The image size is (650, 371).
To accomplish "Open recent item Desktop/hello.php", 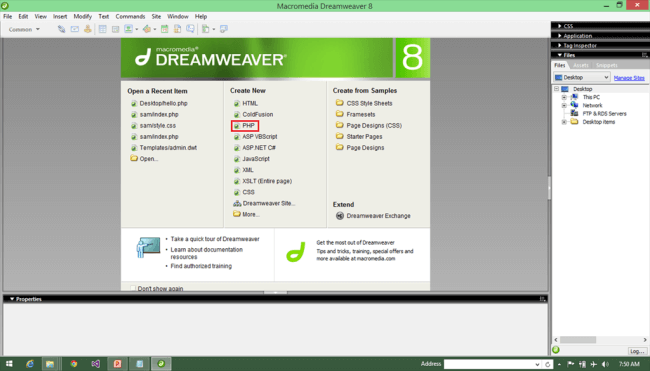I will [163, 103].
